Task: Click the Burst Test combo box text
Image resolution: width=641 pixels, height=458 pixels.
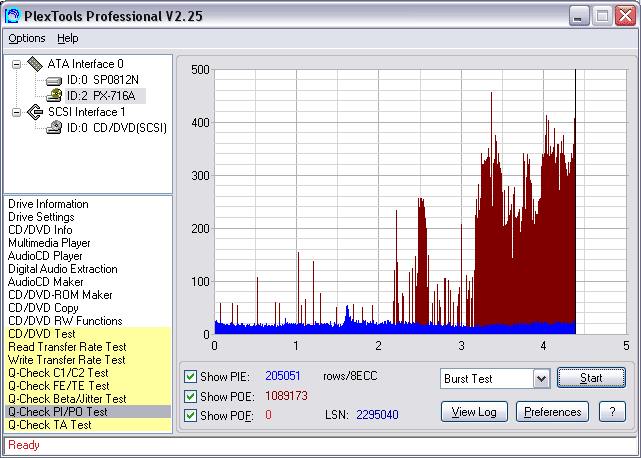Action: point(468,379)
